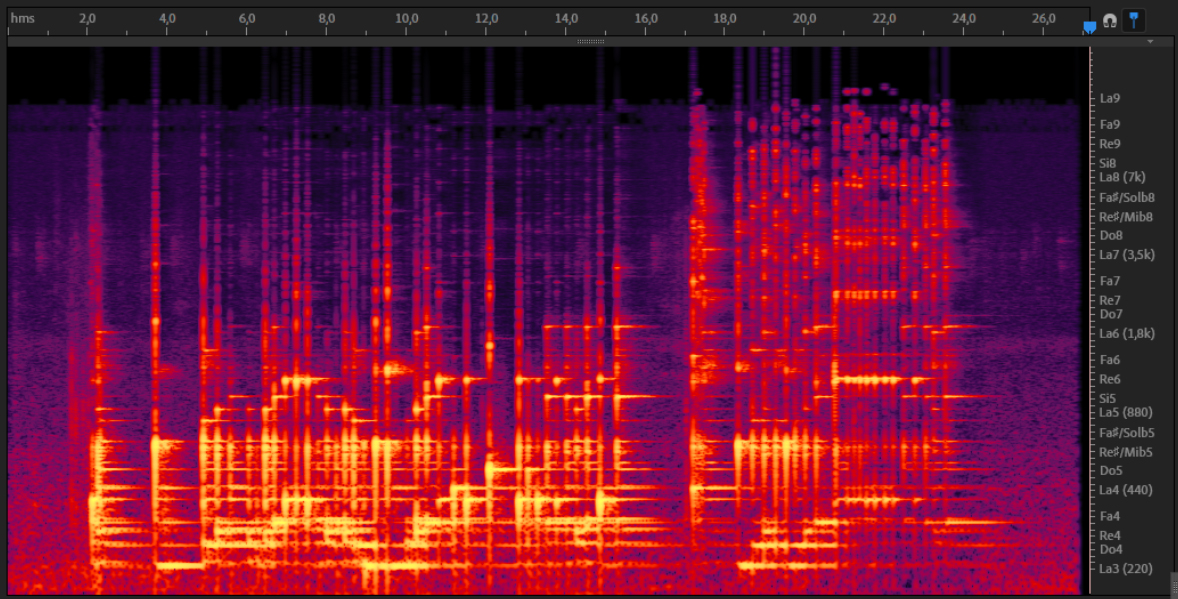Click the La6 (1,8k) frequency scale label

pos(1127,333)
